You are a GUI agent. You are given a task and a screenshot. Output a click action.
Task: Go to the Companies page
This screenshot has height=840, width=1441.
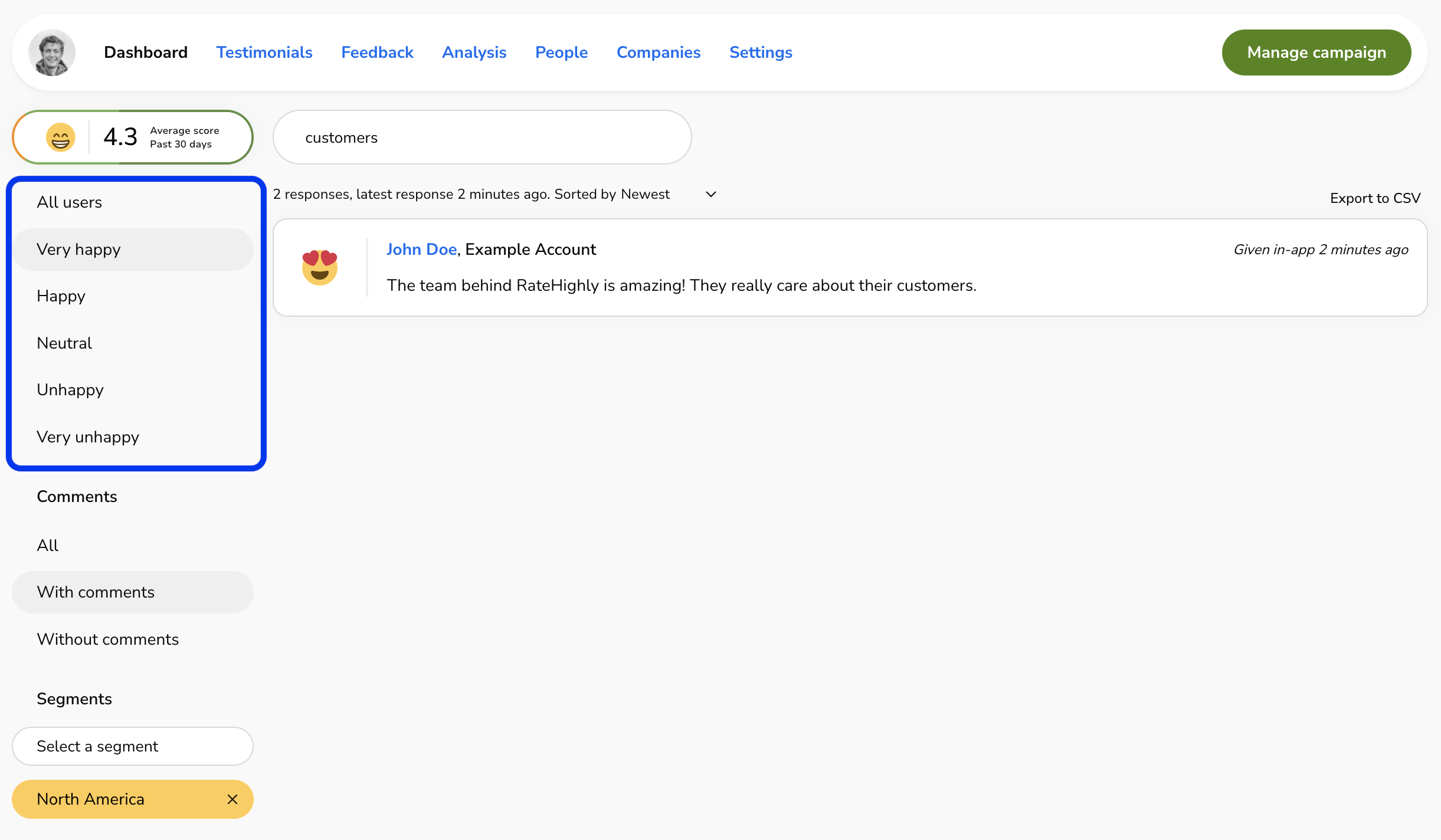point(659,52)
